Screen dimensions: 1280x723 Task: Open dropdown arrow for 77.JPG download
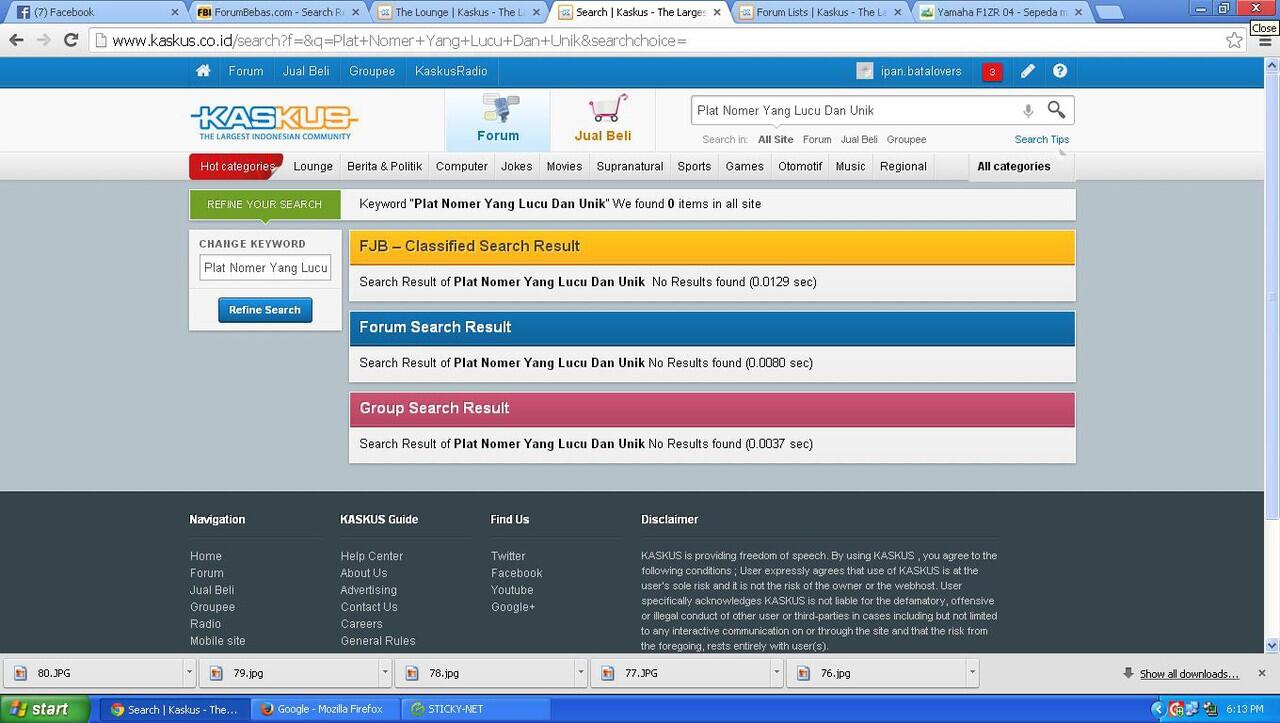[776, 673]
